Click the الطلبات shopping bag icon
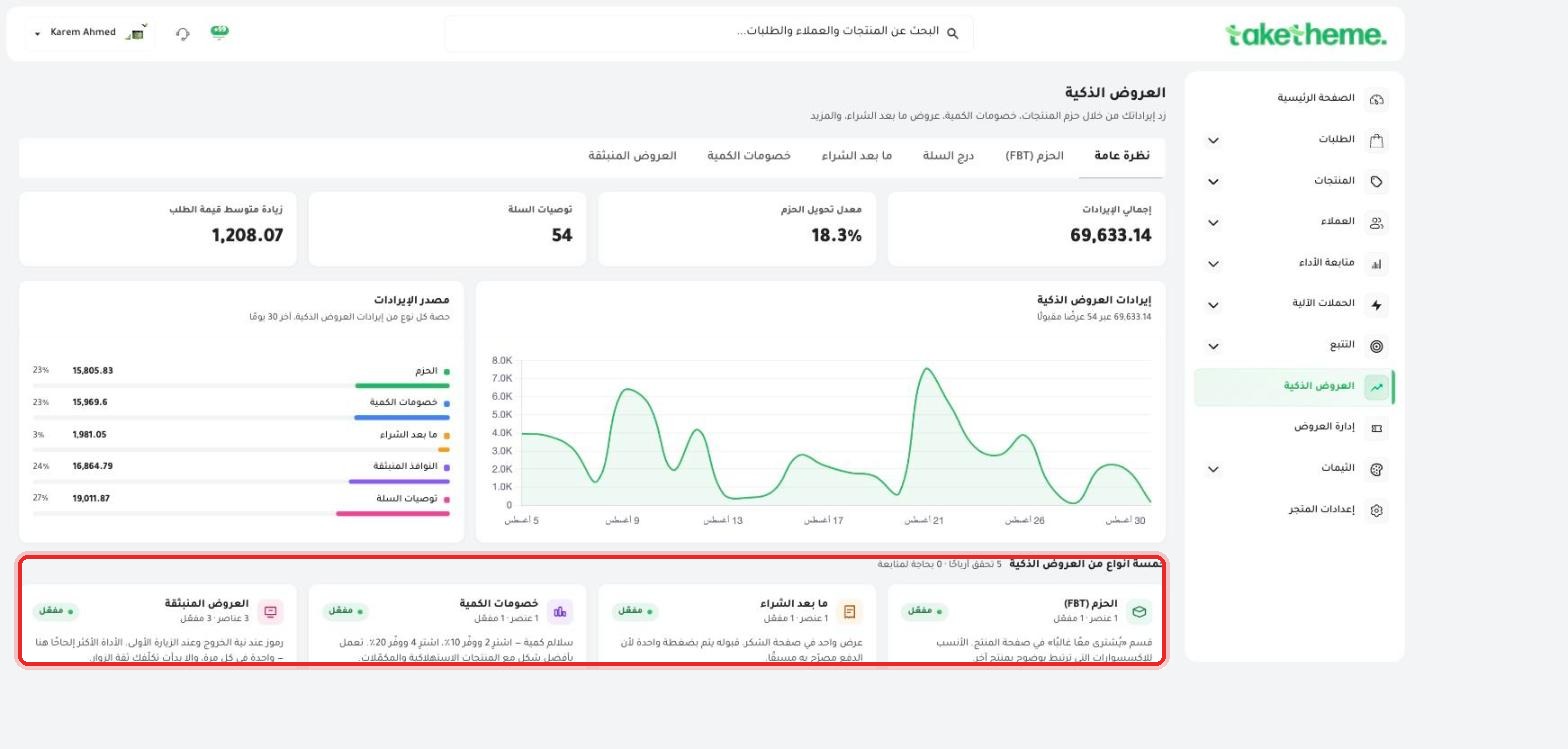The height and width of the screenshot is (749, 1568). pyautogui.click(x=1376, y=140)
